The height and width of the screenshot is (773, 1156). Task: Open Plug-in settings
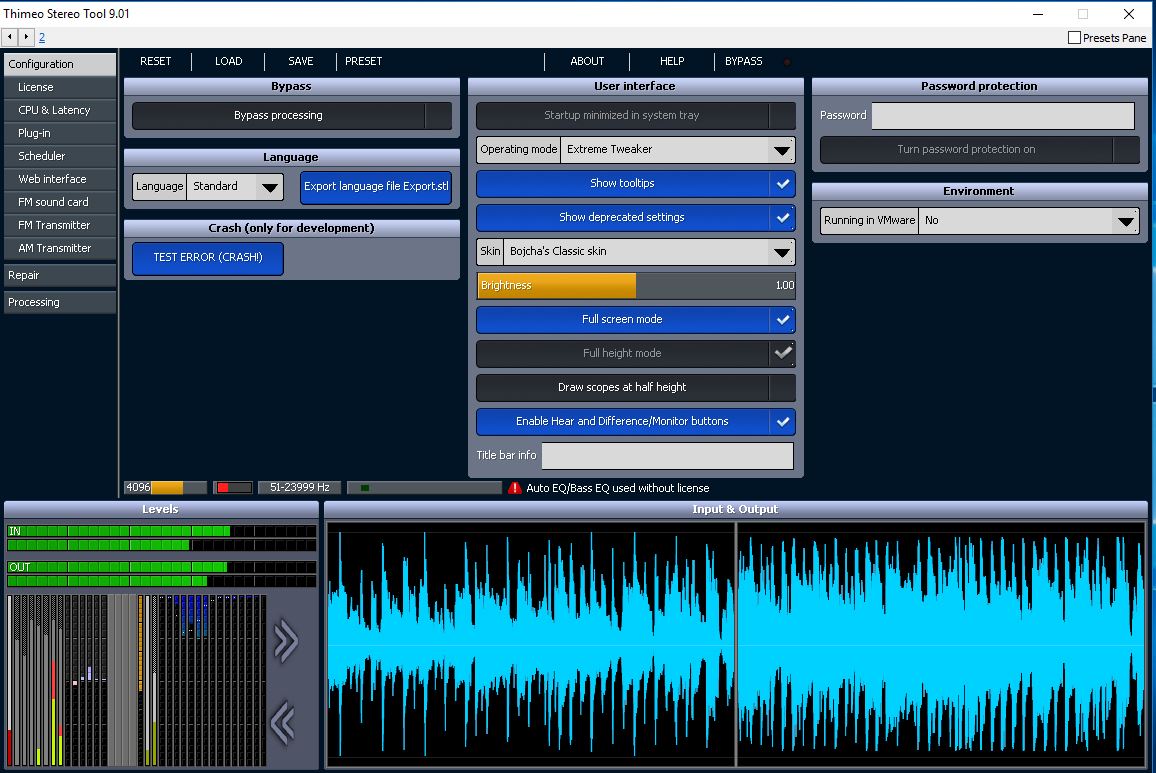60,133
